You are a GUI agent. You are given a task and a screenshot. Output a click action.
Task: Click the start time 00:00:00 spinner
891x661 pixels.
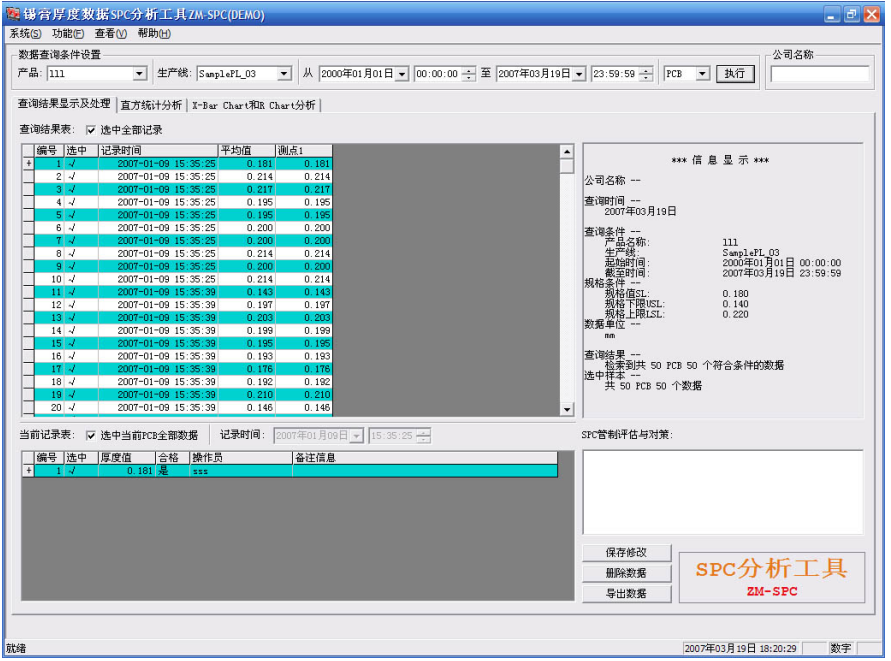[469, 74]
